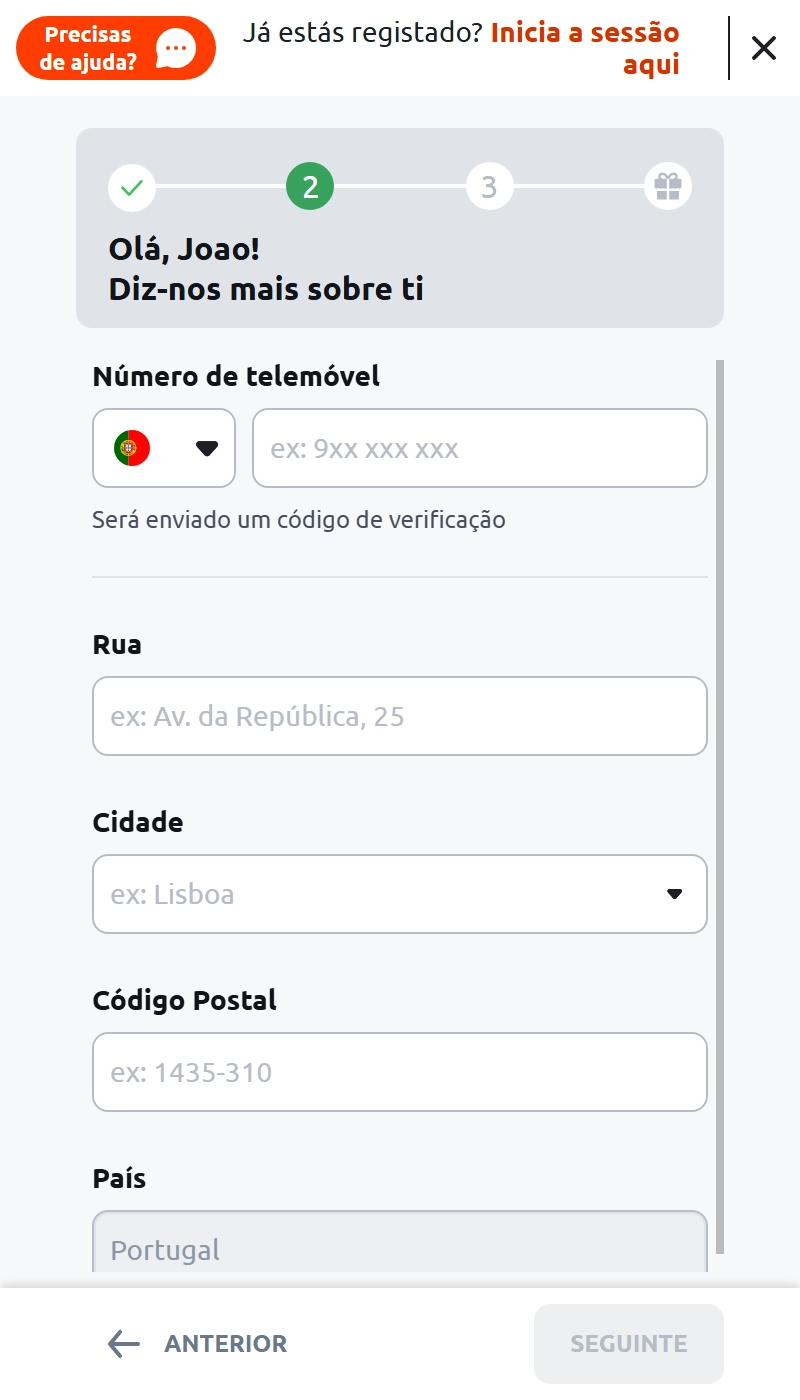Click the back arrow icon
Screen dimensions: 800x1400
click(124, 1344)
